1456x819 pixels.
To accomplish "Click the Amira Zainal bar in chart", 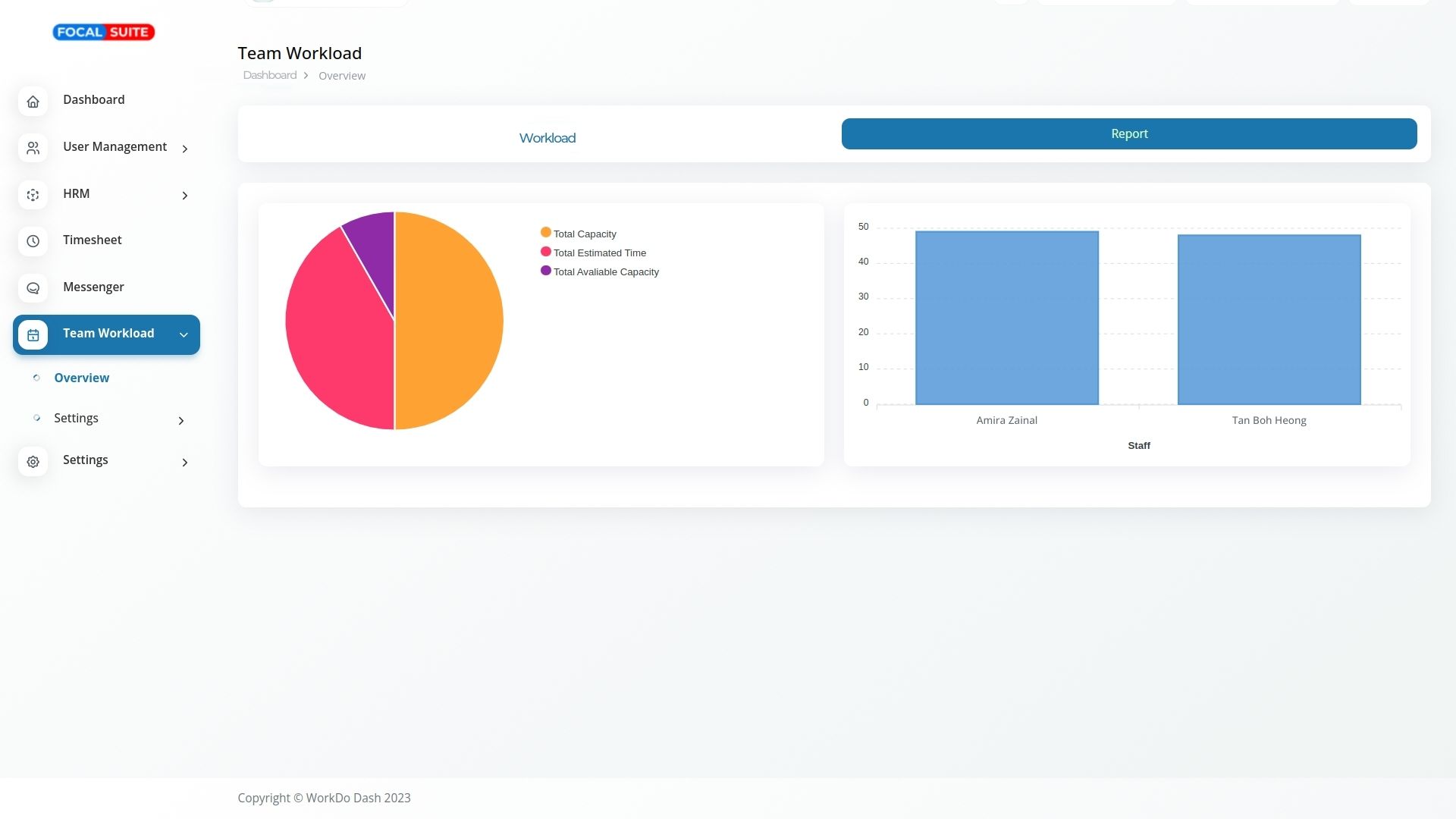I will [x=1006, y=318].
